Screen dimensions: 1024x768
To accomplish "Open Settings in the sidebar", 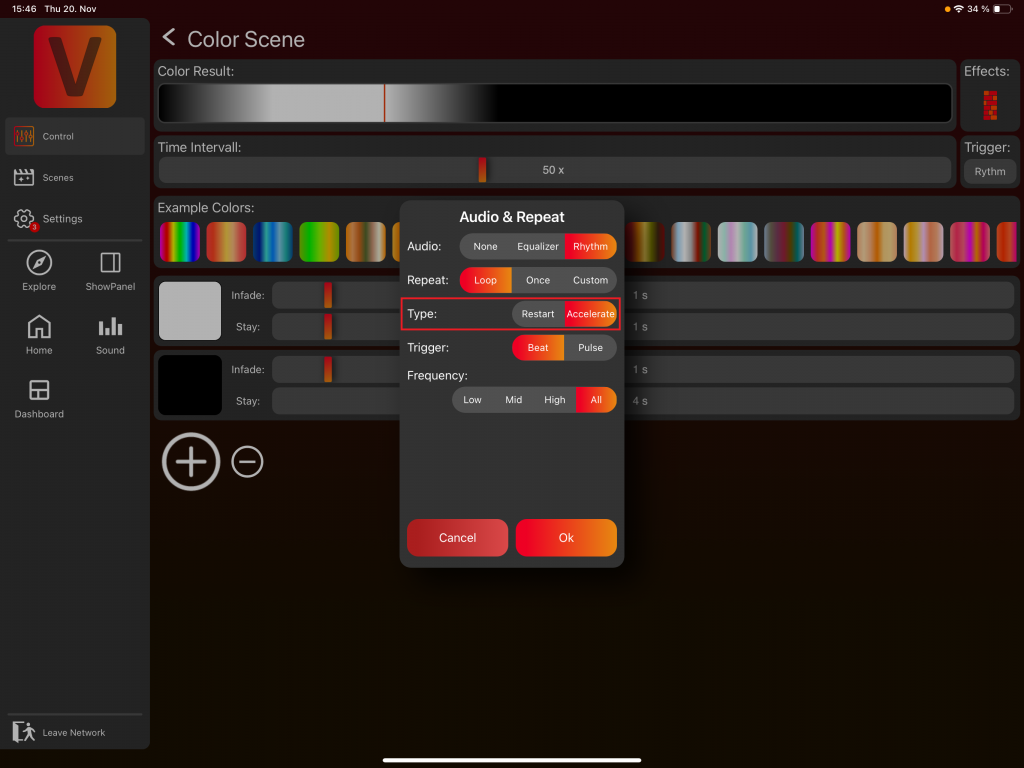I will point(62,219).
